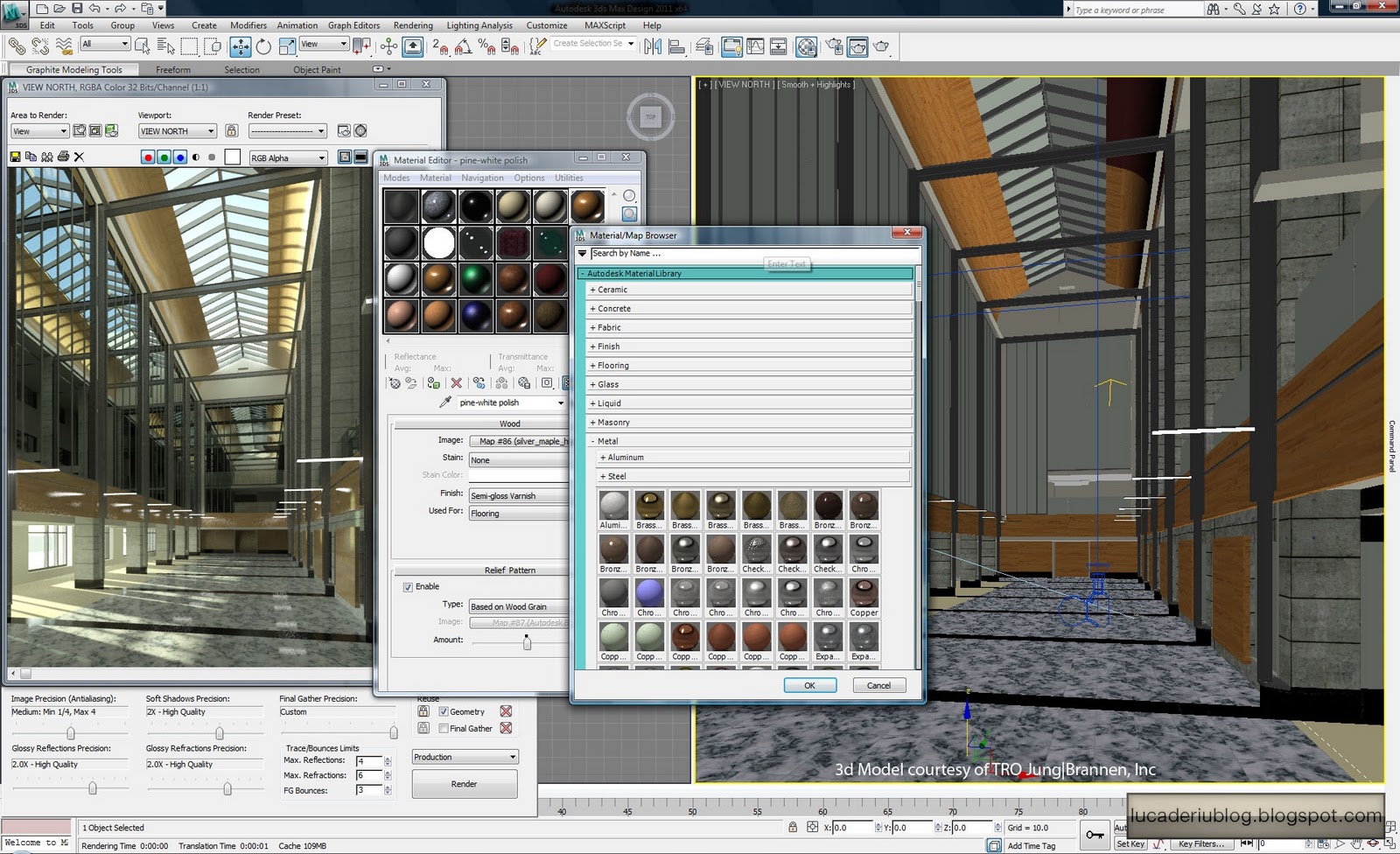The width and height of the screenshot is (1400, 854).
Task: Click the Set Key button
Action: [1130, 843]
